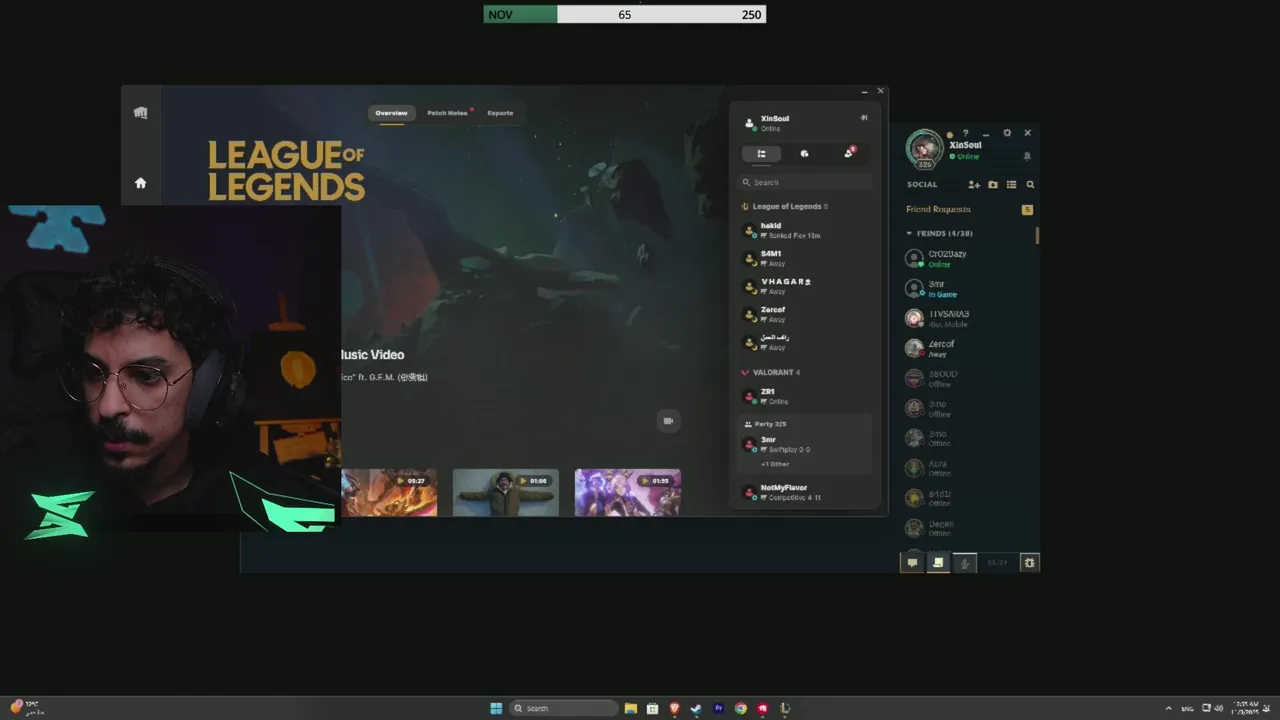
Task: Open the chat messages icon in Riot panel
Action: click(804, 154)
